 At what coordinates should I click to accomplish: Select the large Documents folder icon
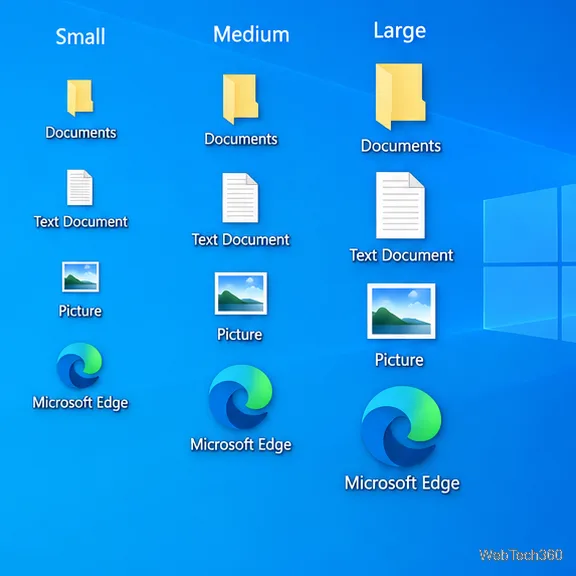coord(400,97)
